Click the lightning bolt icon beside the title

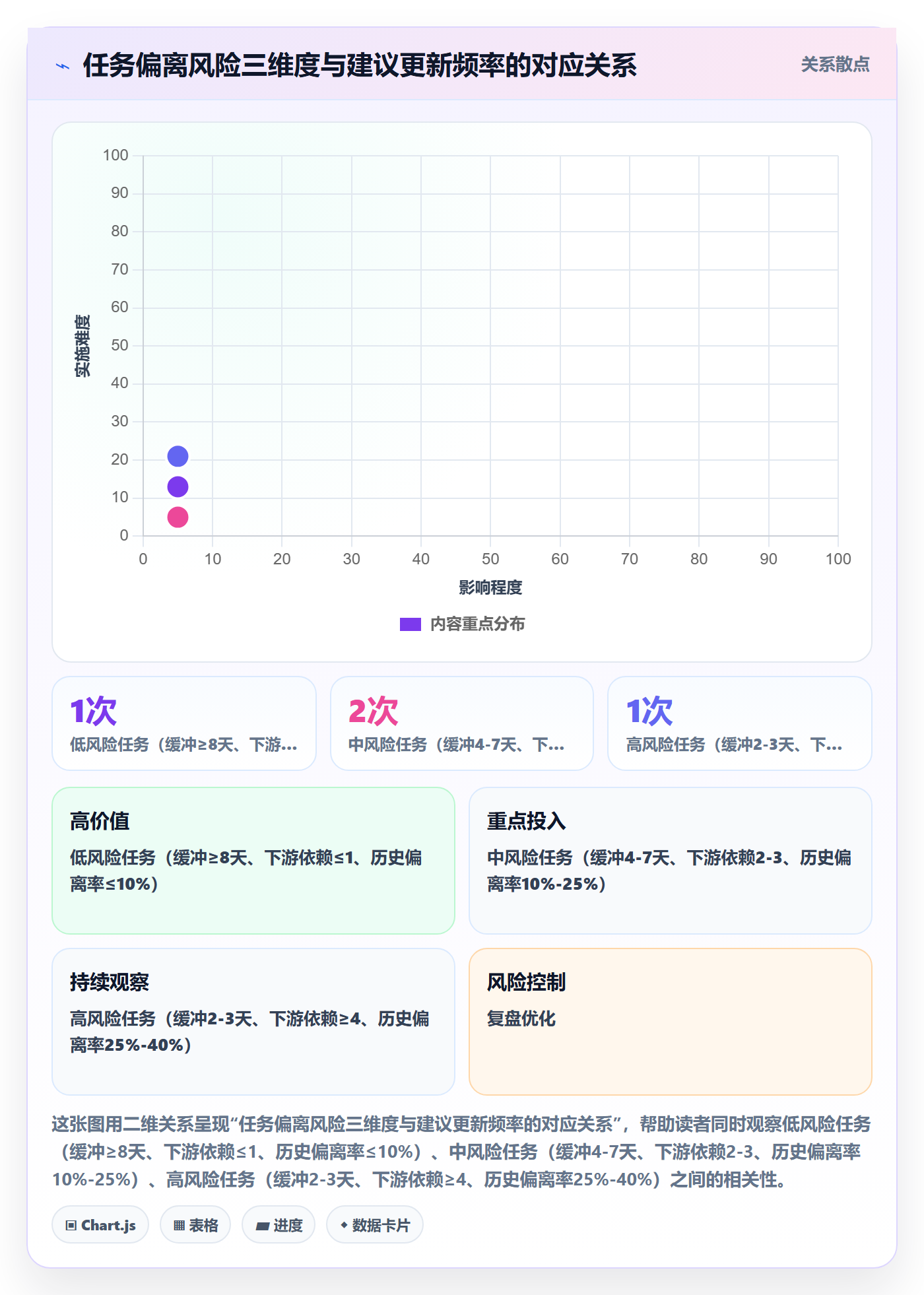63,66
